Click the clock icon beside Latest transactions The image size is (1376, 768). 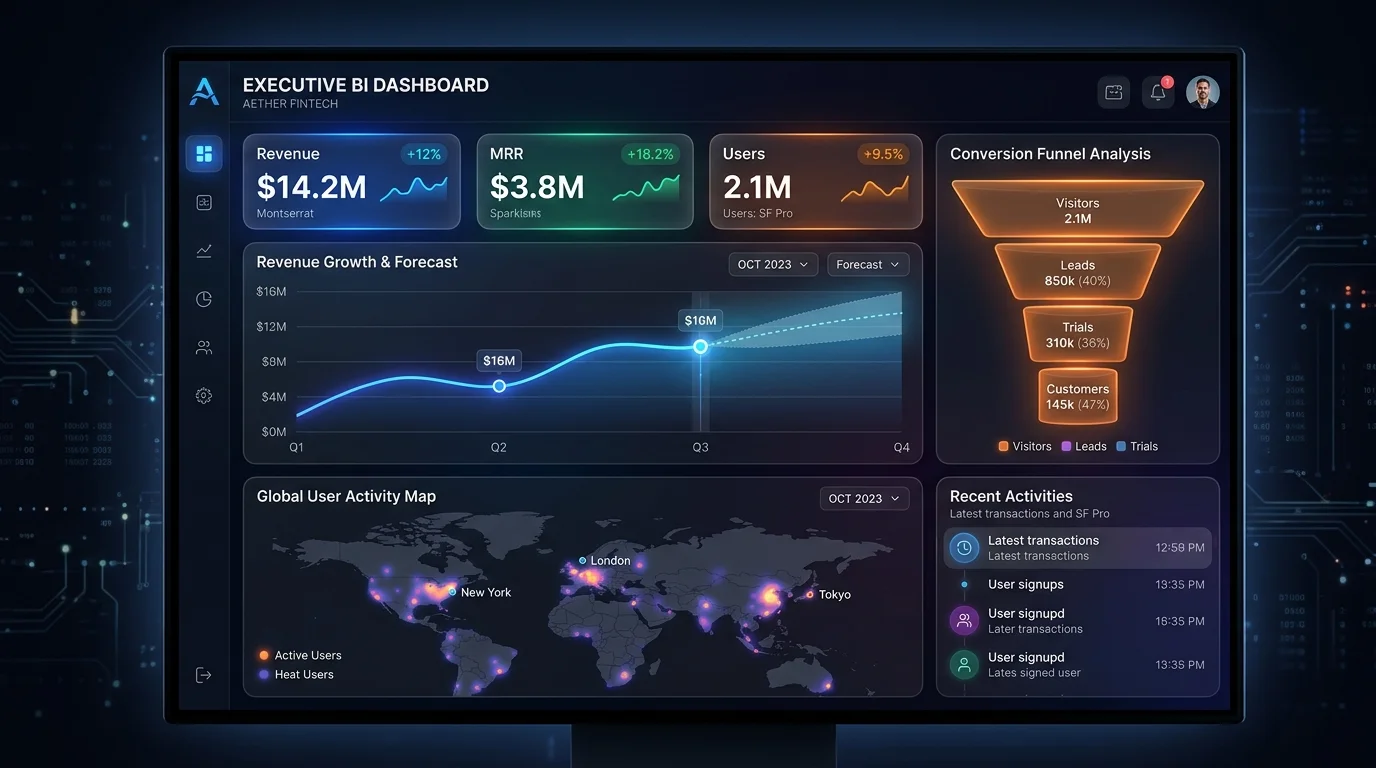tap(964, 548)
